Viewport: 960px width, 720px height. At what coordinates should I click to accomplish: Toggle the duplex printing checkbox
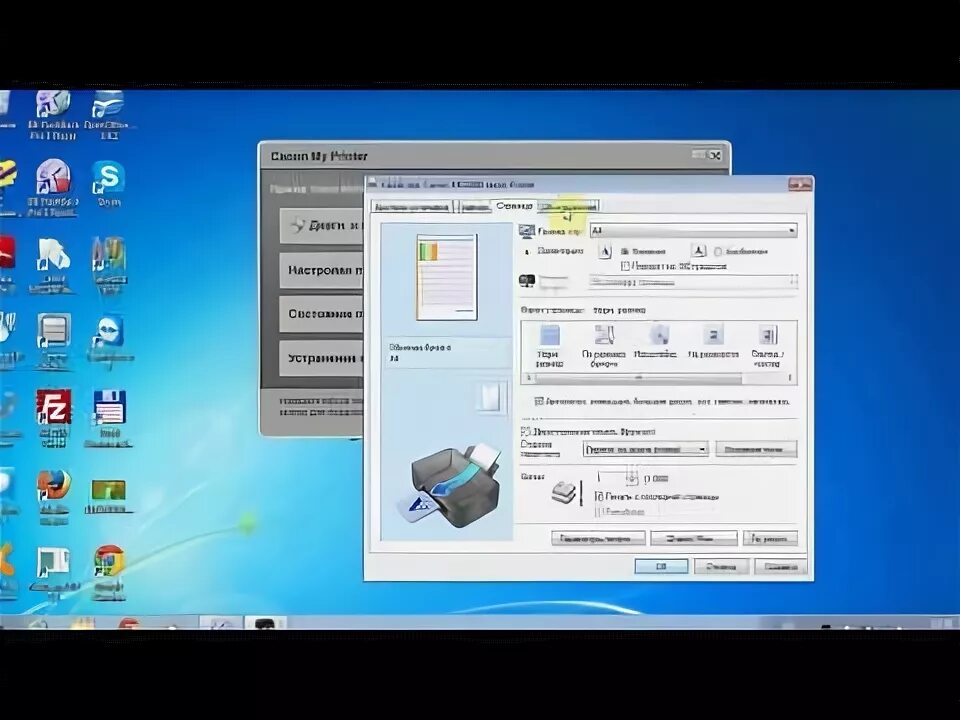(x=525, y=432)
